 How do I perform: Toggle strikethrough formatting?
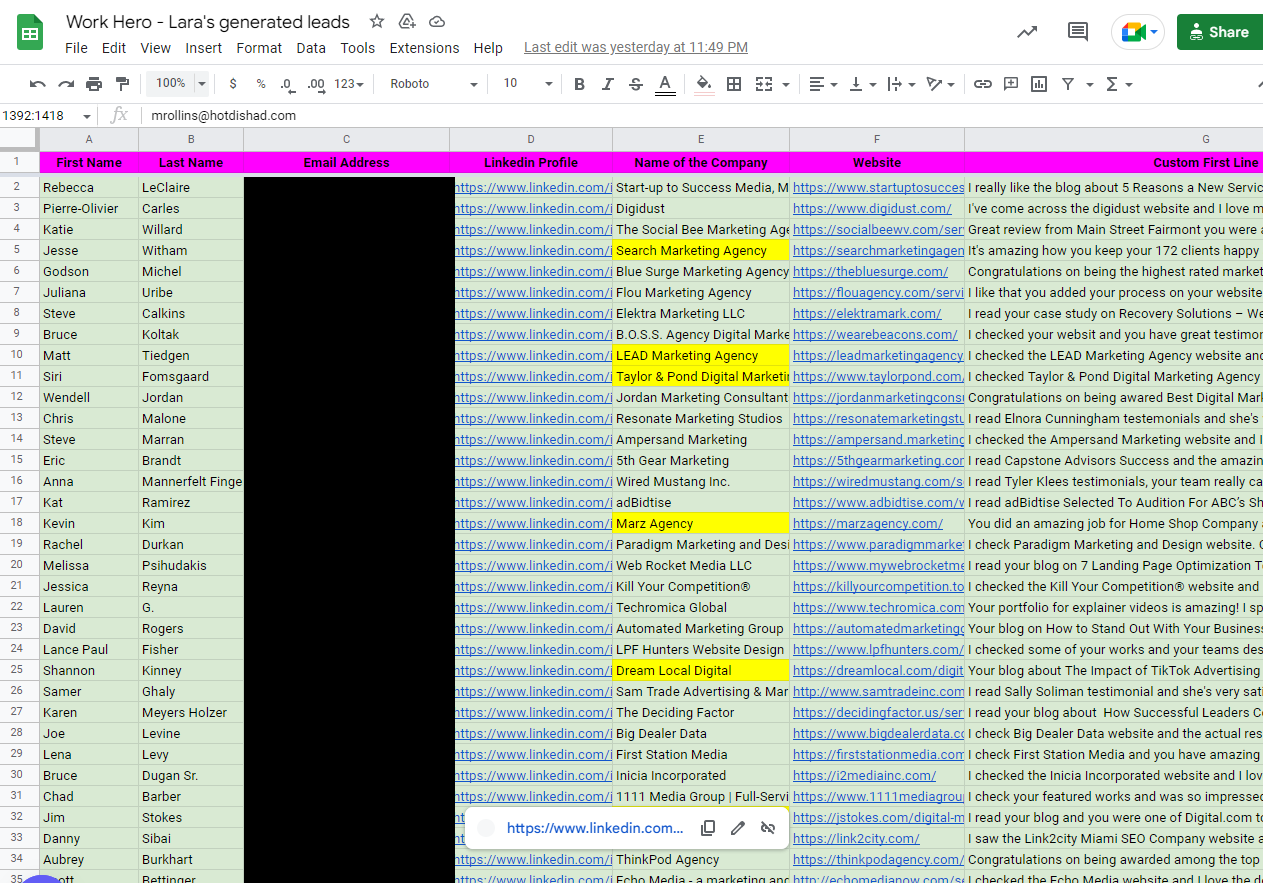[635, 84]
